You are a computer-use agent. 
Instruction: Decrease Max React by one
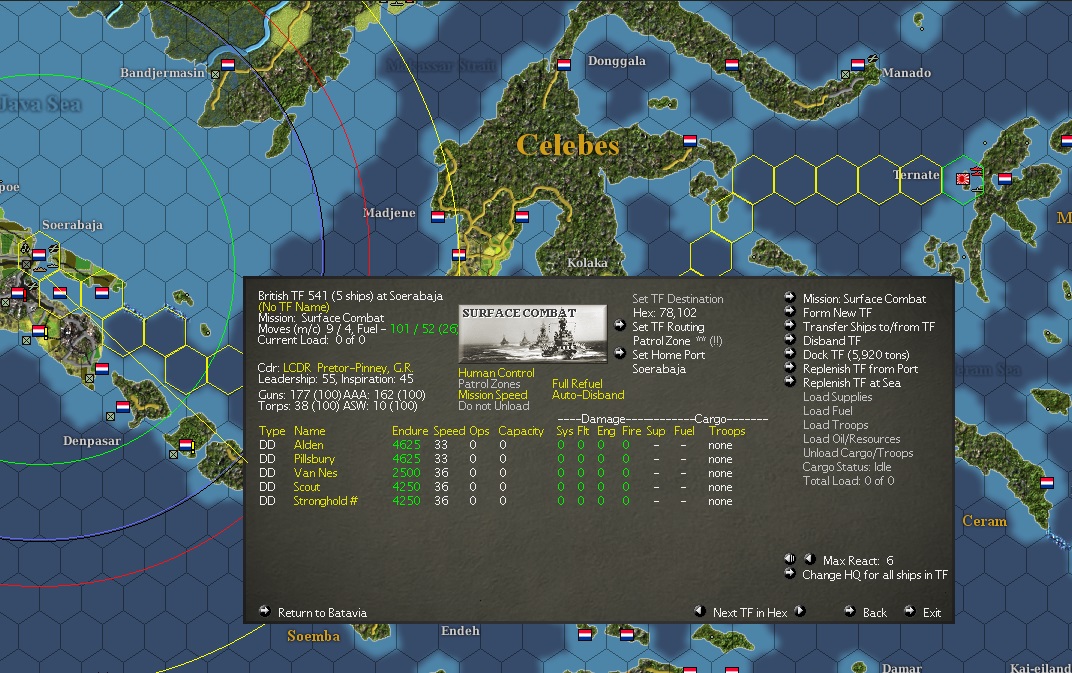[x=809, y=559]
